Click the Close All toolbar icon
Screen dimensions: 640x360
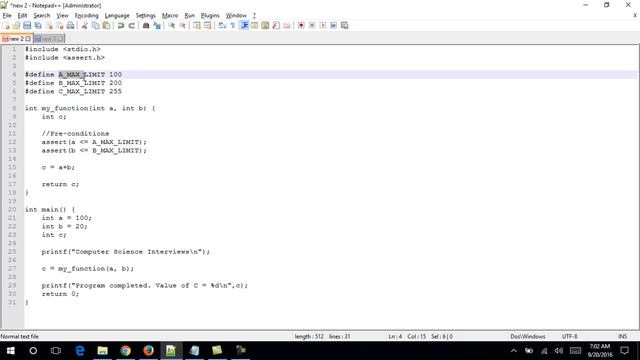click(60, 25)
